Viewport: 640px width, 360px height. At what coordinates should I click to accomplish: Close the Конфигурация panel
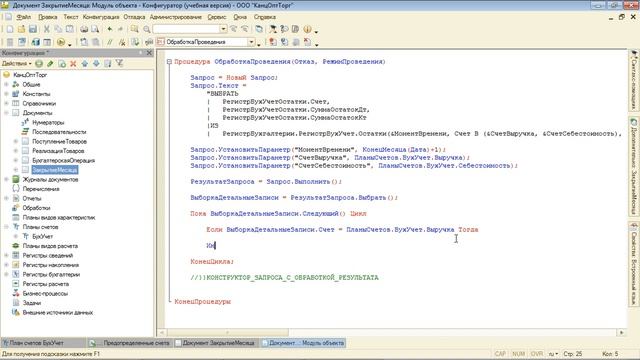149,53
